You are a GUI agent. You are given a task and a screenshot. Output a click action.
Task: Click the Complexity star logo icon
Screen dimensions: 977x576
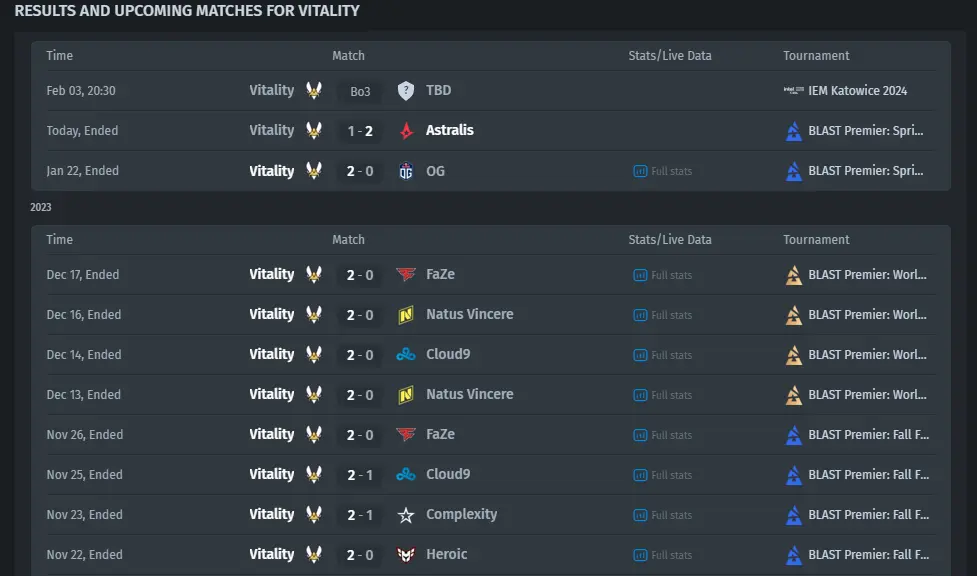406,515
